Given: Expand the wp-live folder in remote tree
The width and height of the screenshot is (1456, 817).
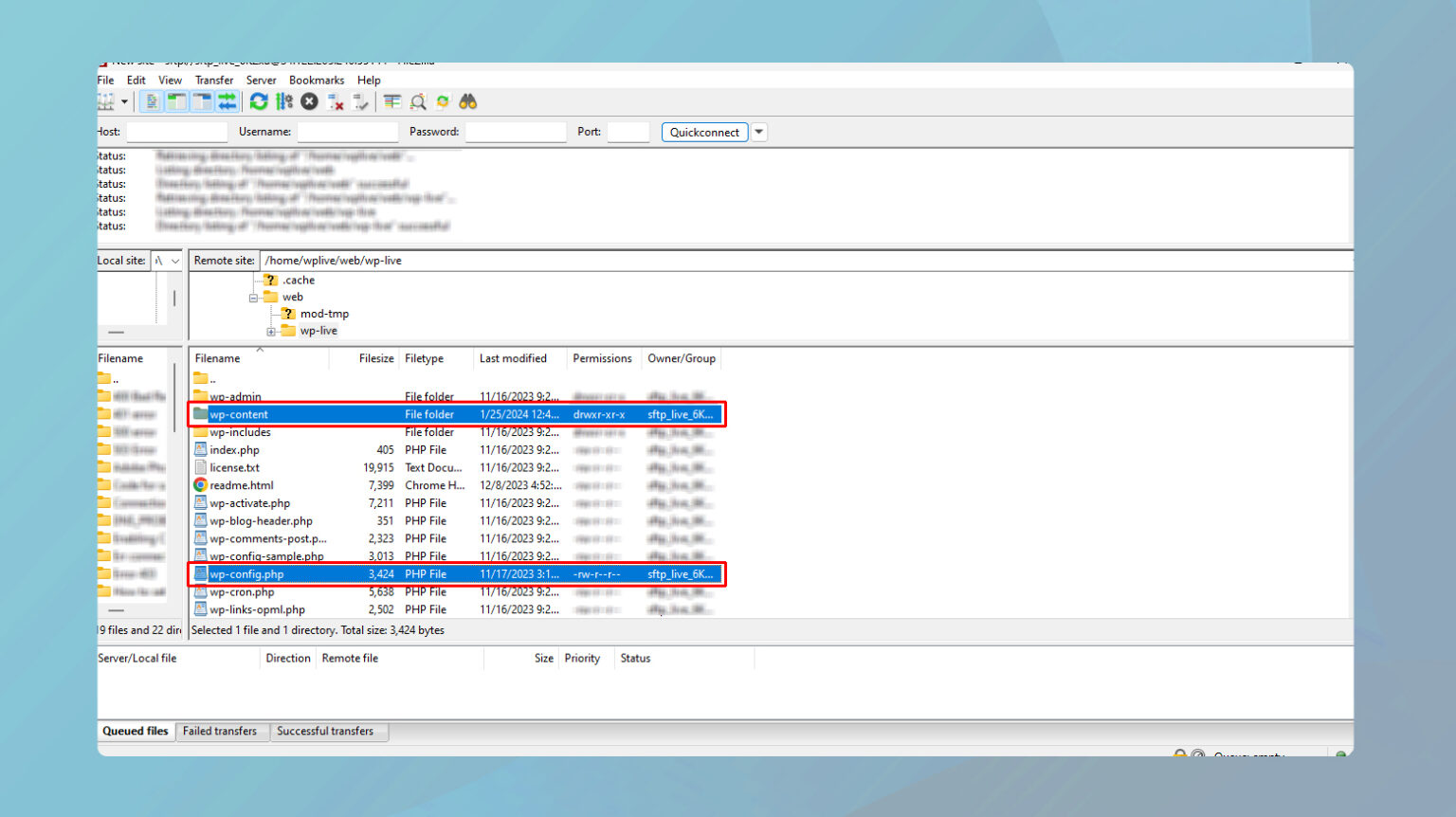Looking at the screenshot, I should click(x=270, y=330).
